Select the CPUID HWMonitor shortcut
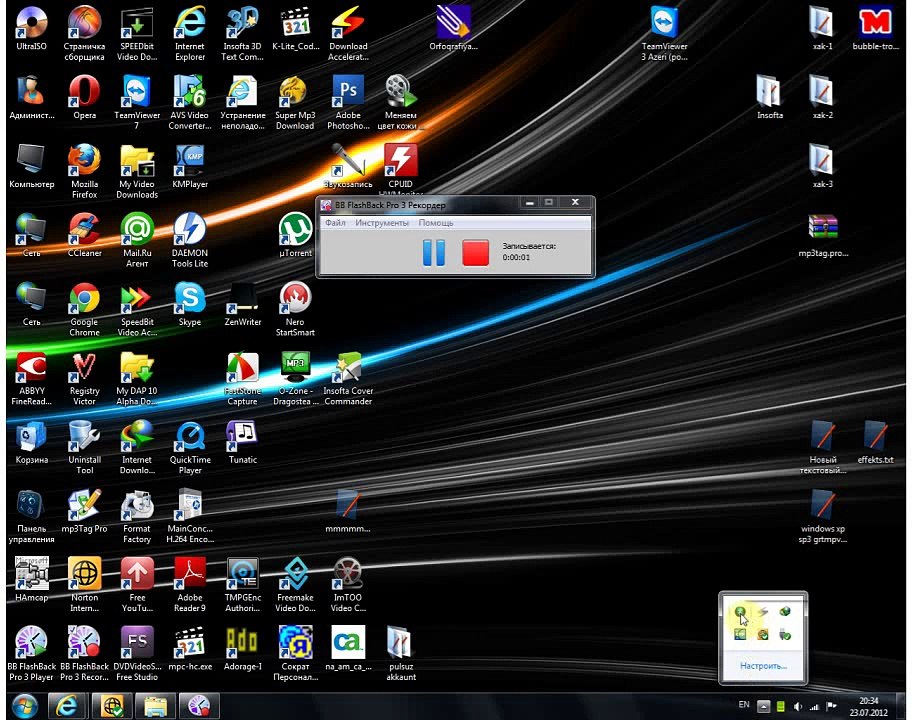 click(x=400, y=169)
